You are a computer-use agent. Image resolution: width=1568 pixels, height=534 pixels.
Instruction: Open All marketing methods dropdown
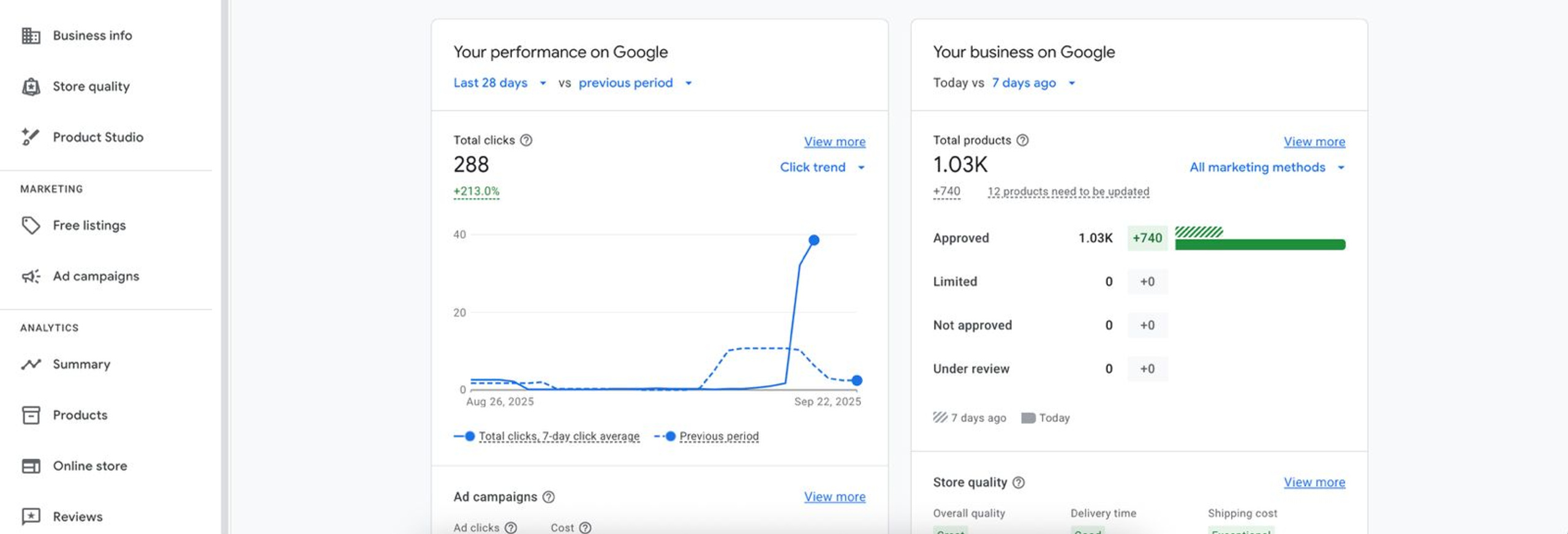coord(1267,167)
